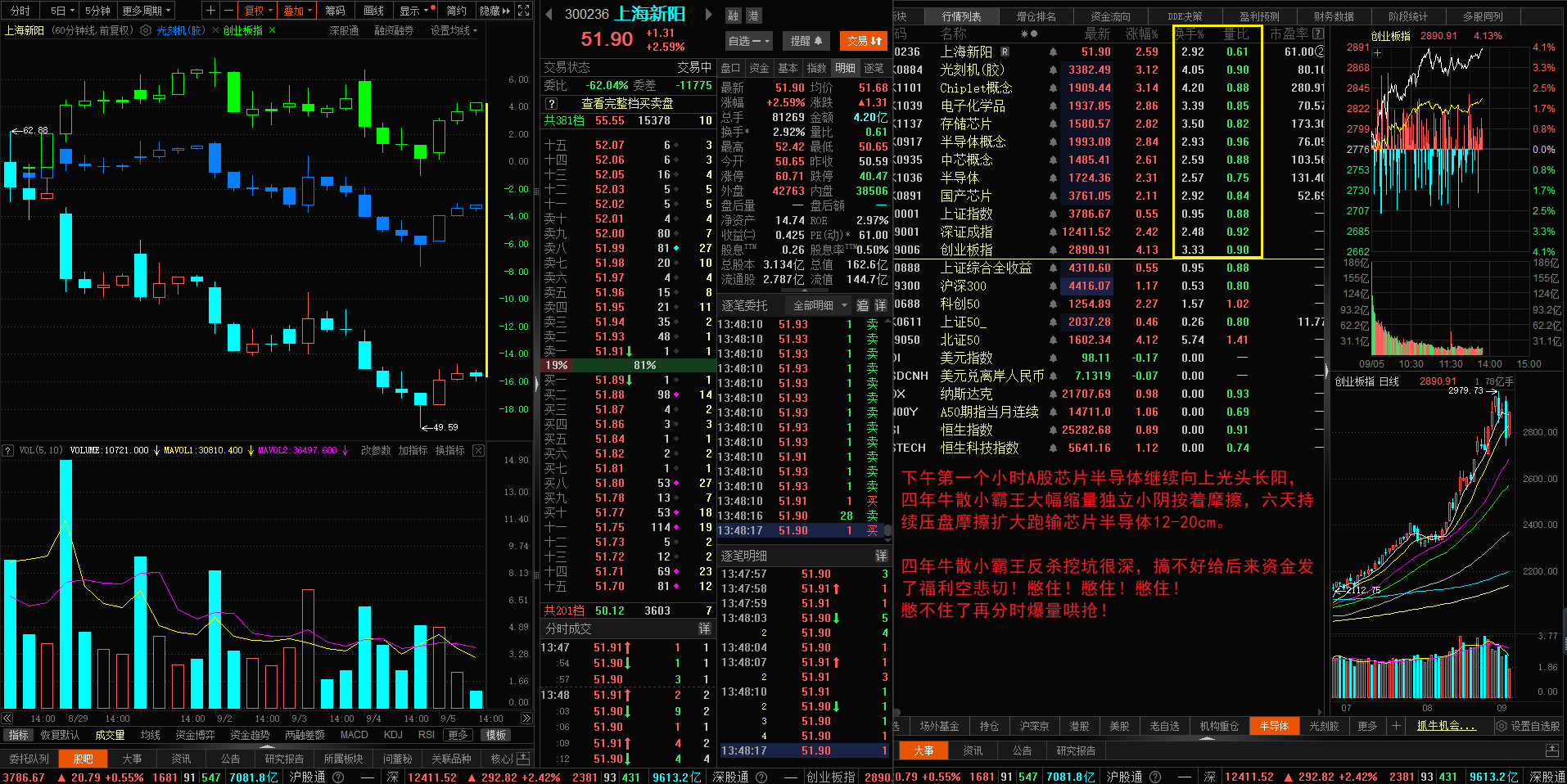Click the 19% / 81% buy-sell ratio bar
Image resolution: width=1567 pixels, height=784 pixels.
(x=627, y=365)
